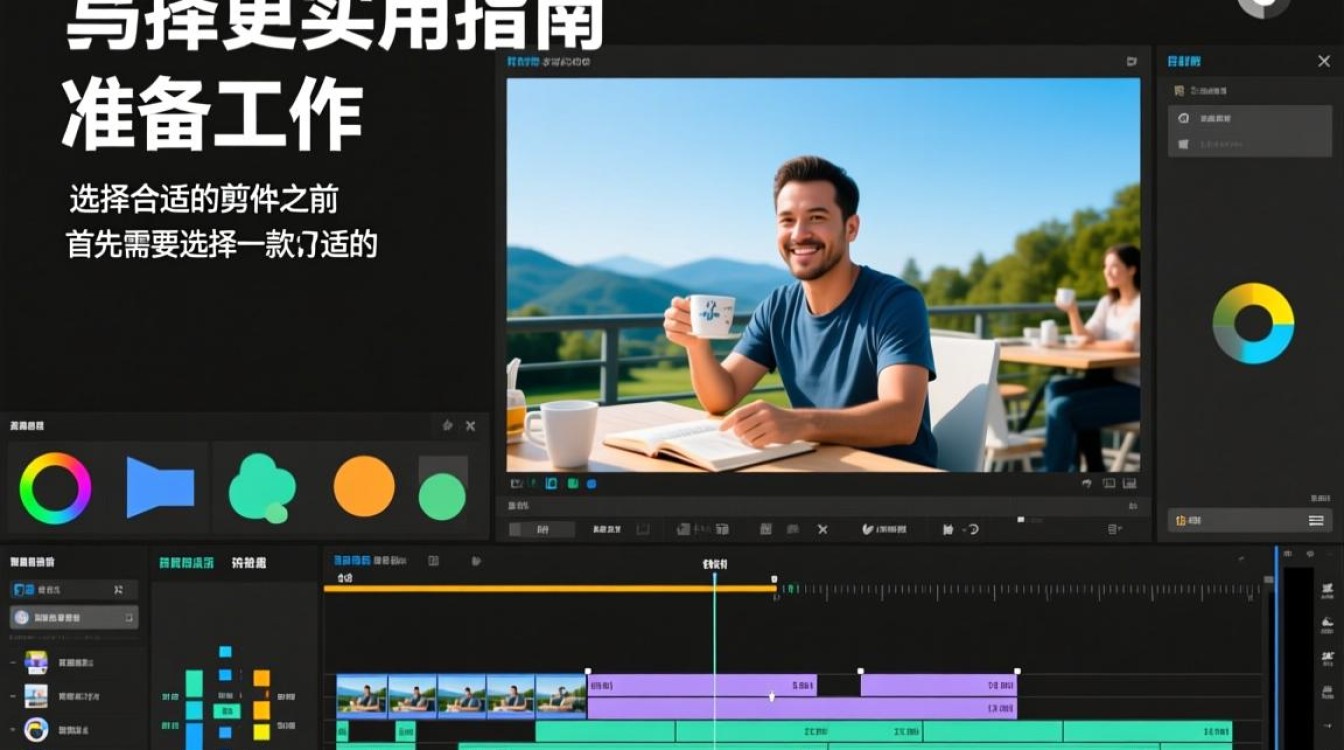Click the gray swatch button starting playback toolbar
The height and width of the screenshot is (750, 1344).
540,529
